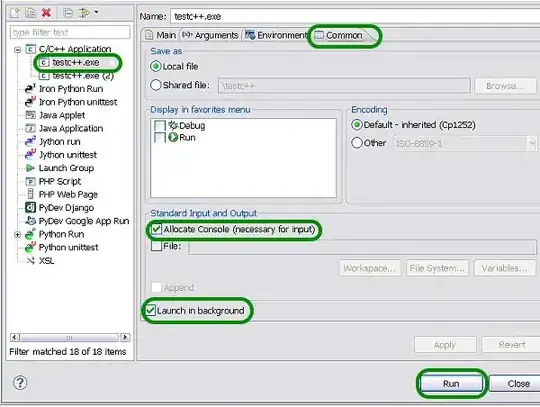
Task: Click the PyDev Django icon
Action: pos(30,208)
